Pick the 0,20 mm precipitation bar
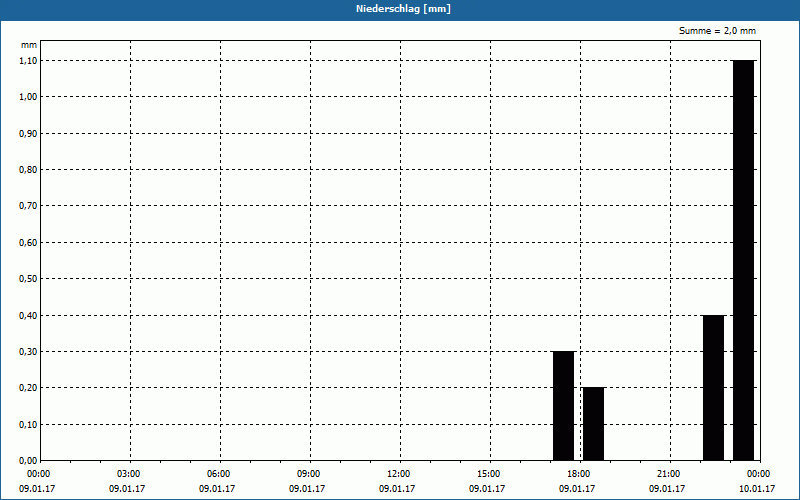 point(593,424)
